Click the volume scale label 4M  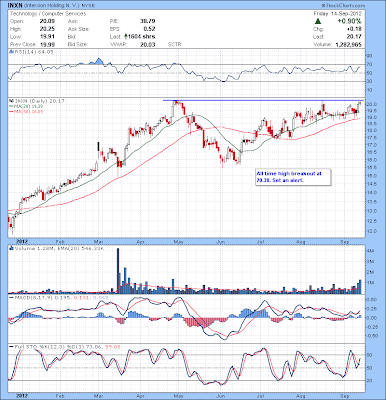[370, 251]
